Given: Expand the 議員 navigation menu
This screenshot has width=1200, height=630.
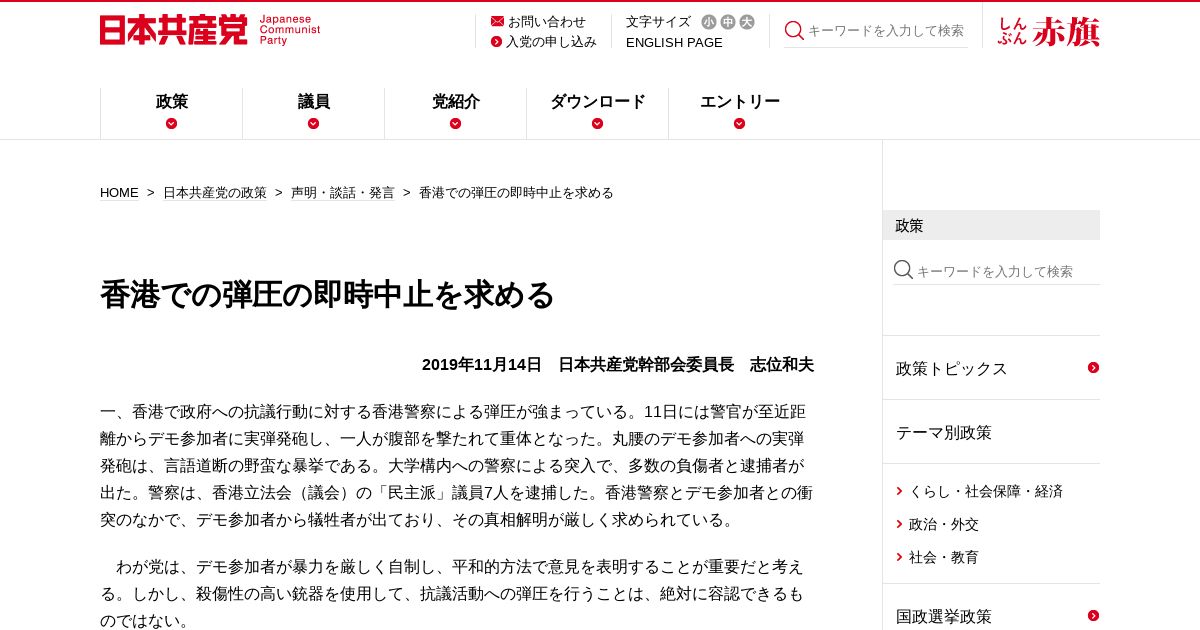Looking at the screenshot, I should [314, 113].
